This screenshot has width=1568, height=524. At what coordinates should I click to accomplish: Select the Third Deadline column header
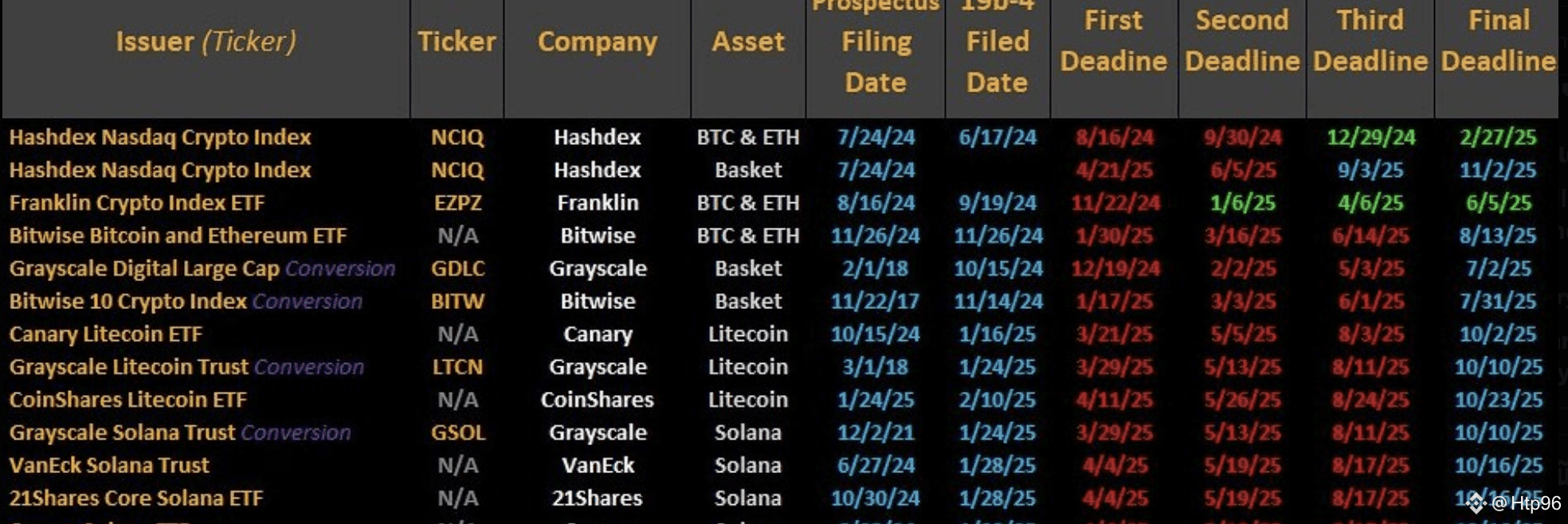(1370, 41)
